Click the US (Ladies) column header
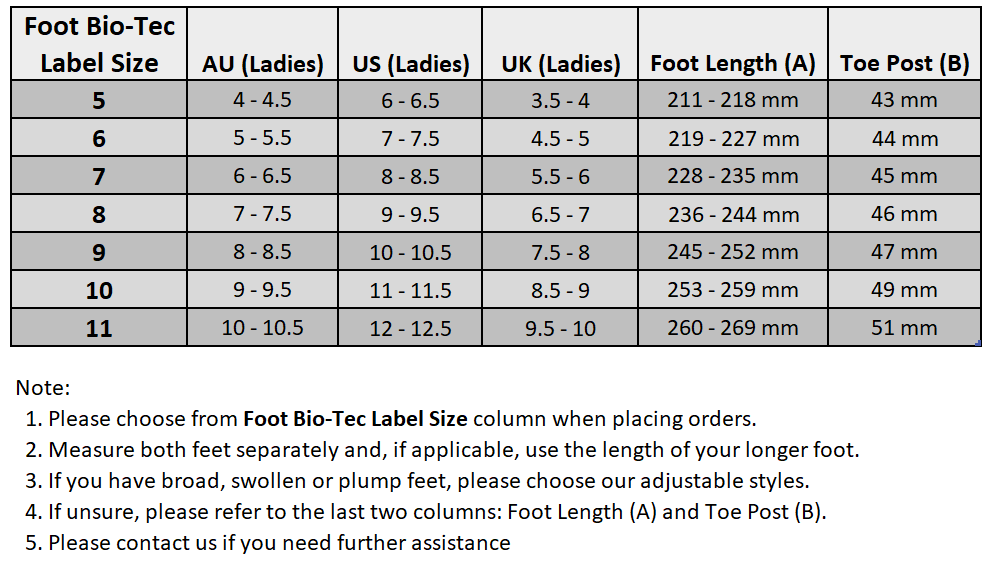 (x=411, y=64)
